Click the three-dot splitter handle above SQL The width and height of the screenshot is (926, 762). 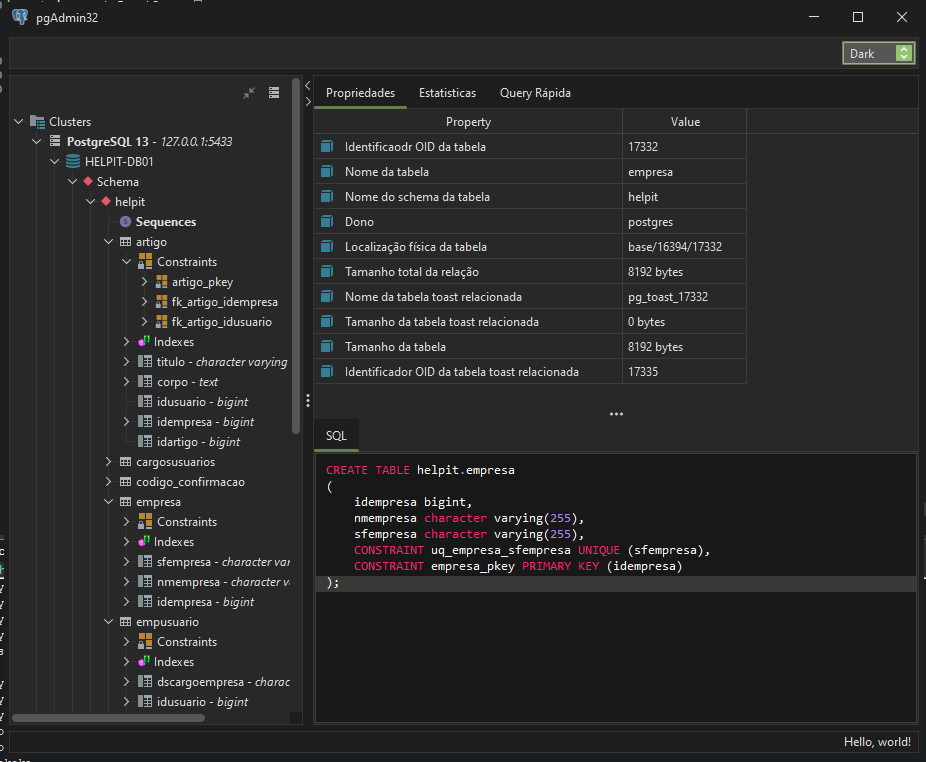pos(616,413)
